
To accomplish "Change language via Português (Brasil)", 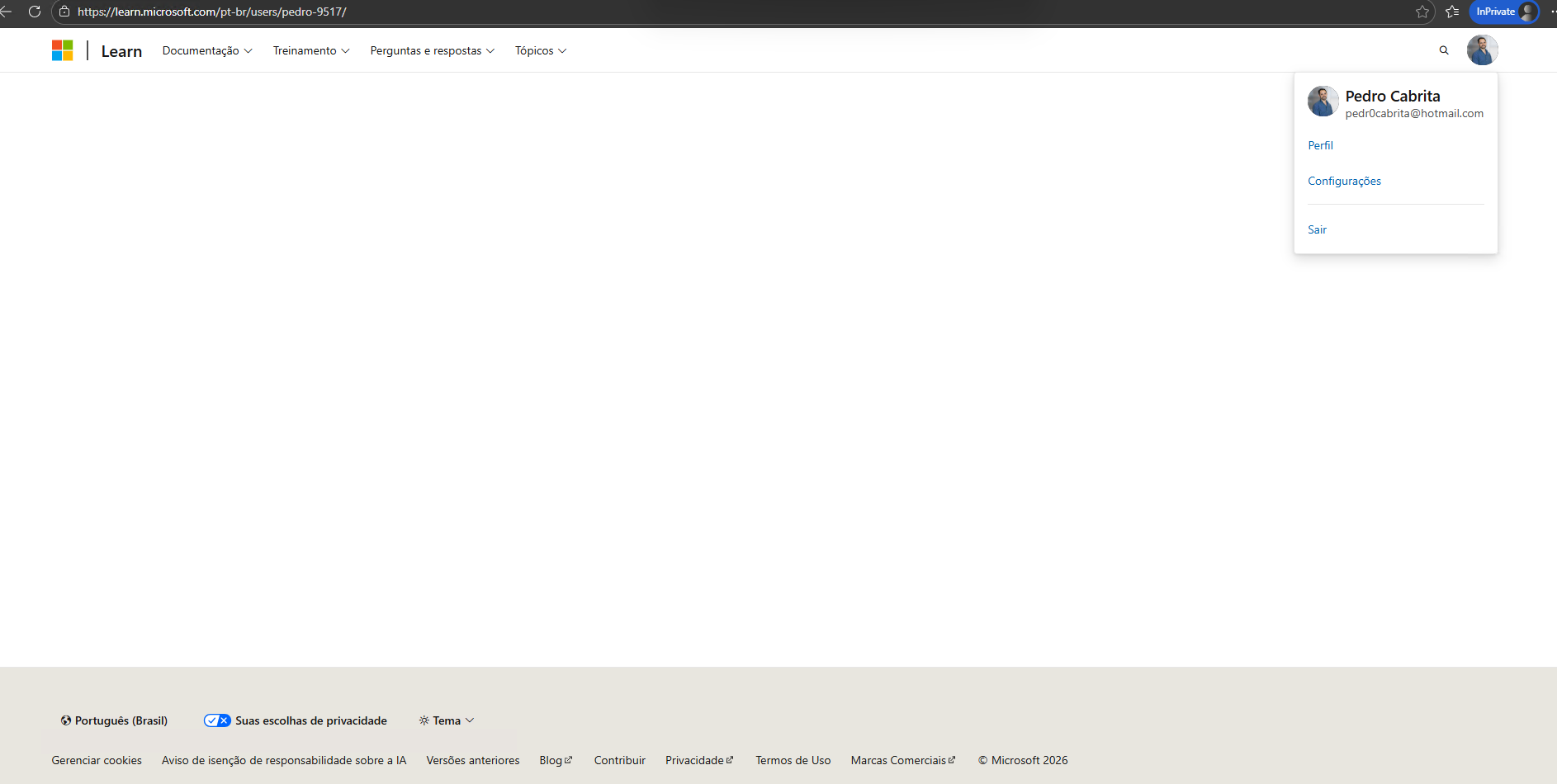I will point(114,720).
